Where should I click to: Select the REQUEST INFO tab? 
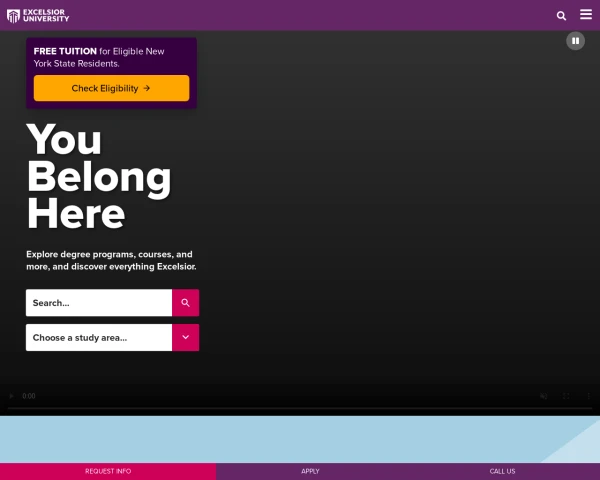[108, 471]
